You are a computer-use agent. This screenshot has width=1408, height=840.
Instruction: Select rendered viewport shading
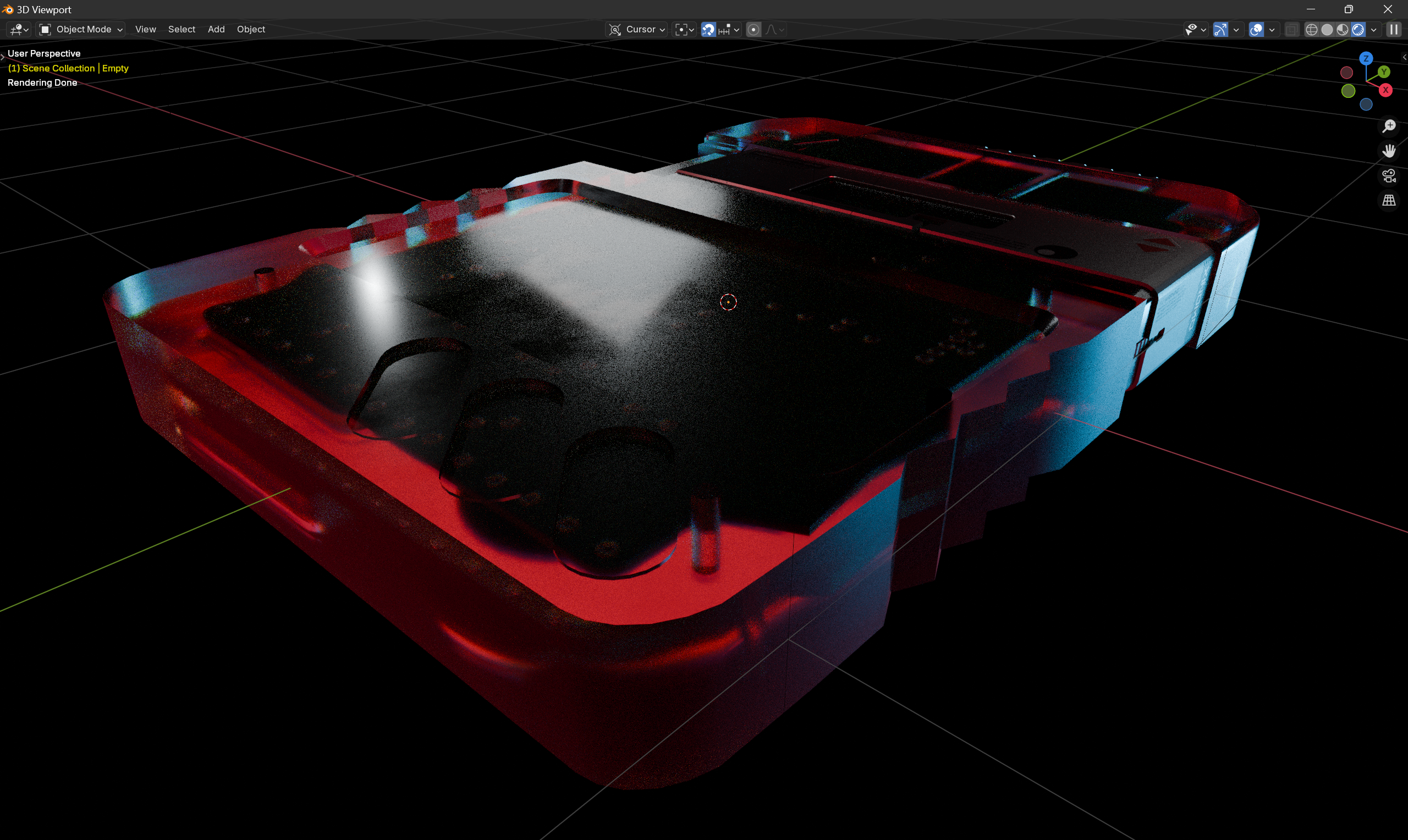tap(1357, 30)
